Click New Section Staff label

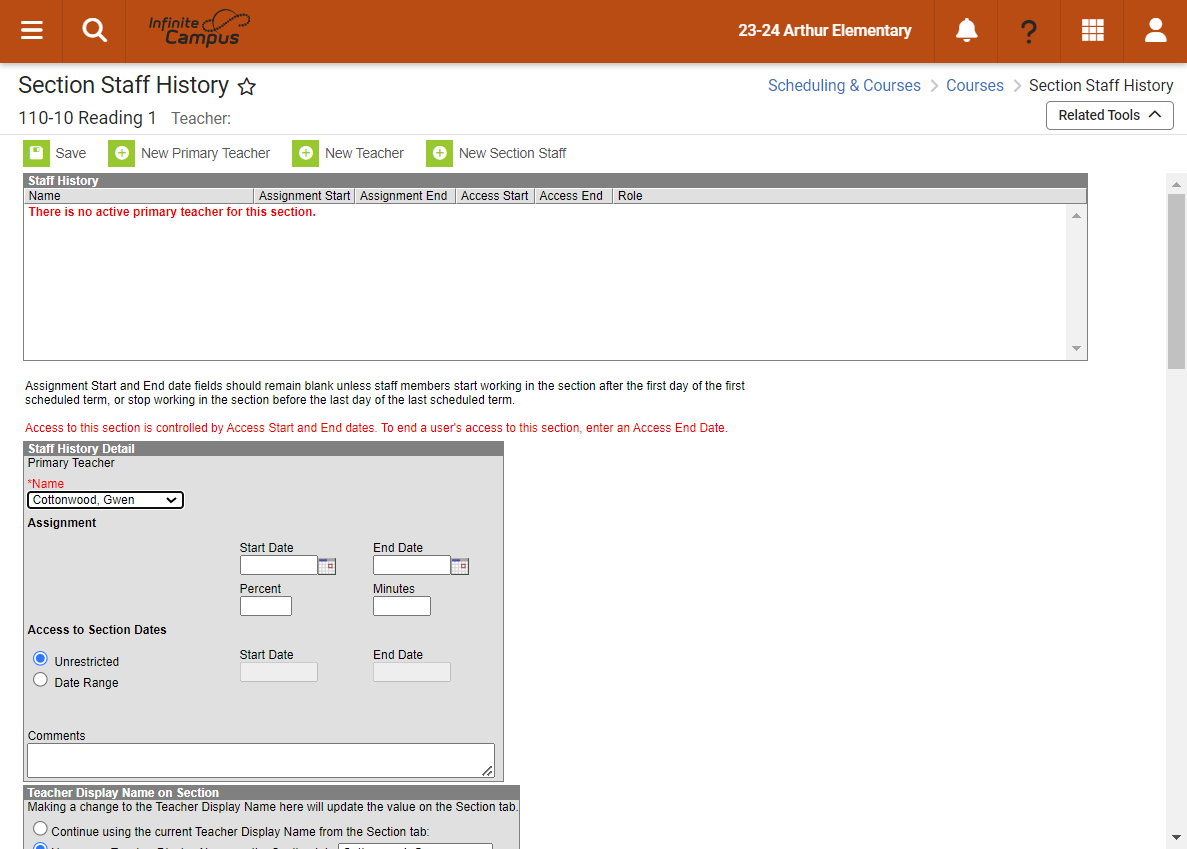coord(512,153)
